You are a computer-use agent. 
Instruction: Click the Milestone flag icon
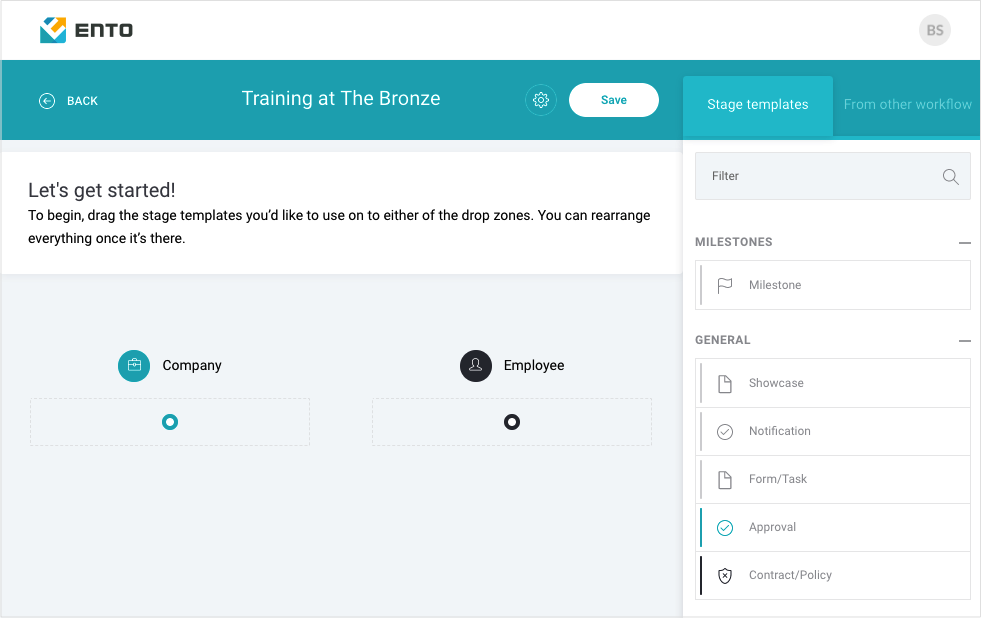click(x=724, y=285)
